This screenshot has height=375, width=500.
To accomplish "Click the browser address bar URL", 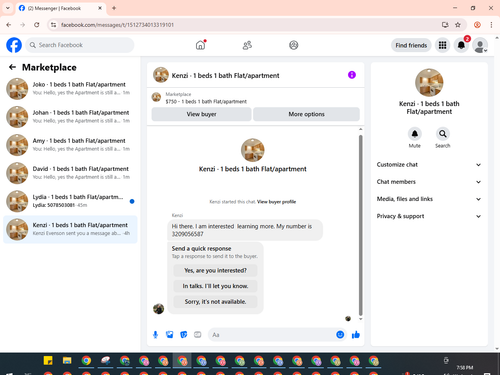I will [x=117, y=25].
